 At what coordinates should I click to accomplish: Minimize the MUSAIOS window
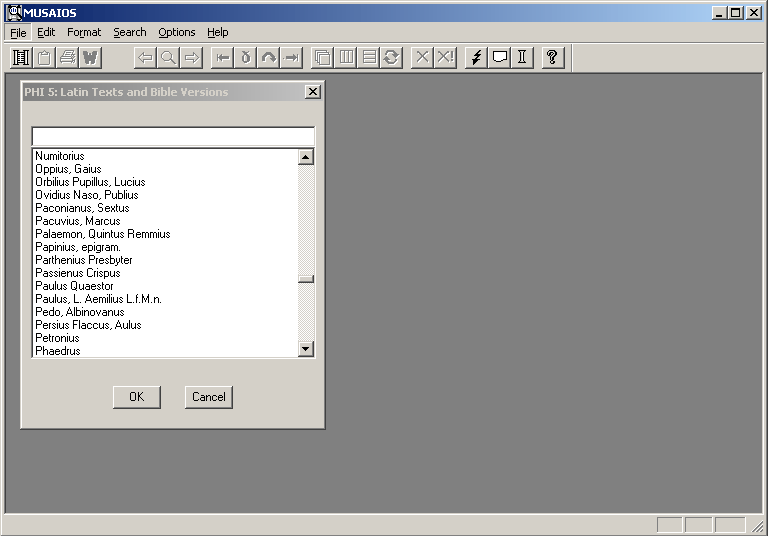coord(719,13)
